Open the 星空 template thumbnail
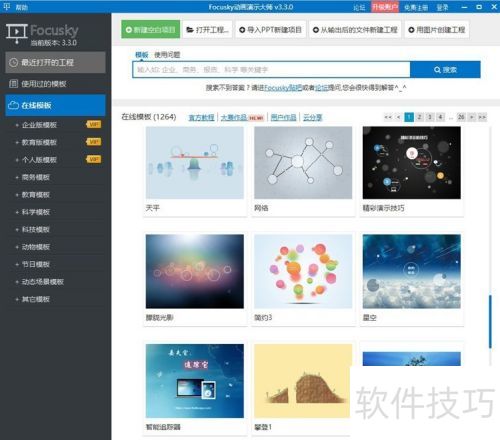The image size is (500, 440). (x=412, y=271)
